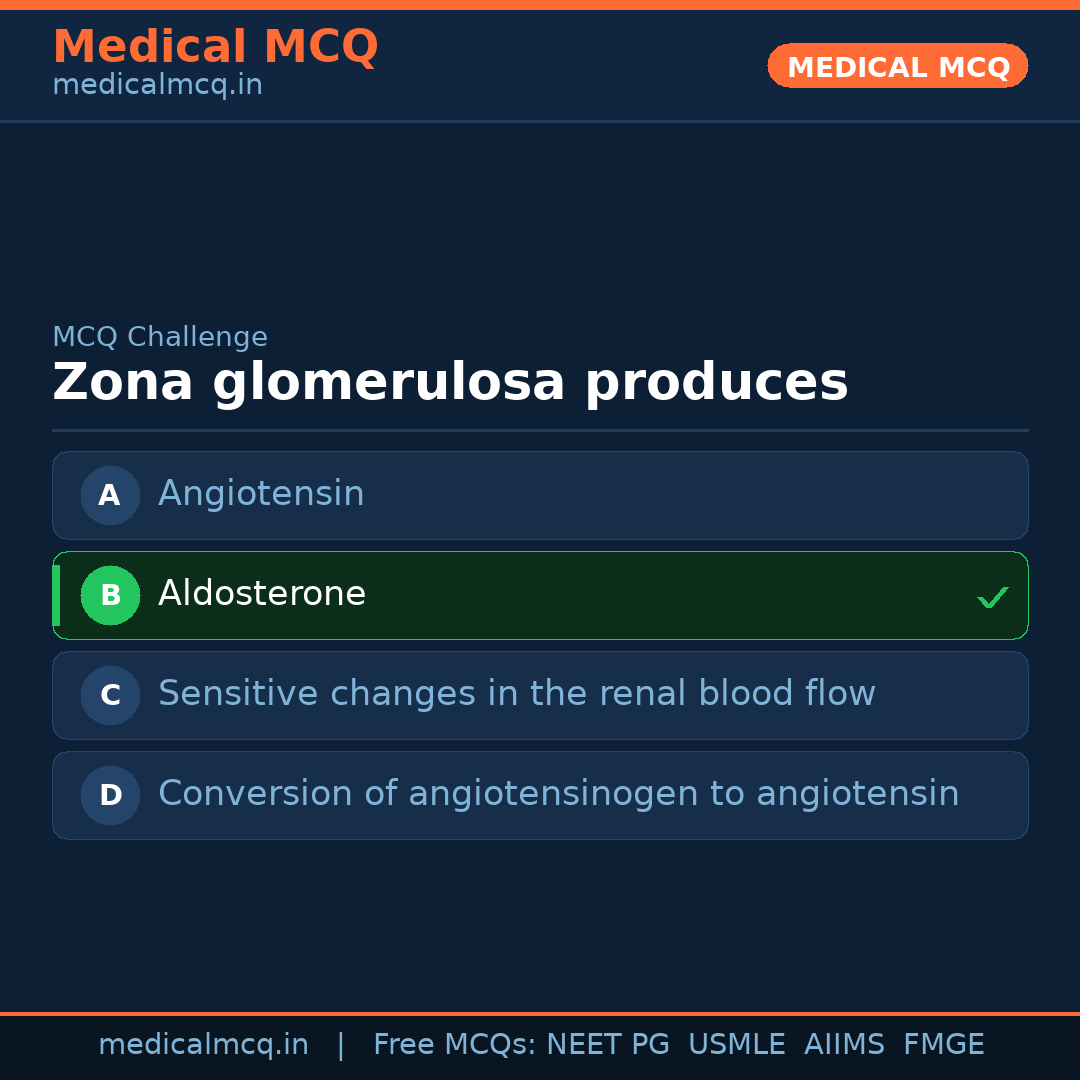Click the letter C circle badge
The height and width of the screenshot is (1080, 1080).
click(x=110, y=695)
